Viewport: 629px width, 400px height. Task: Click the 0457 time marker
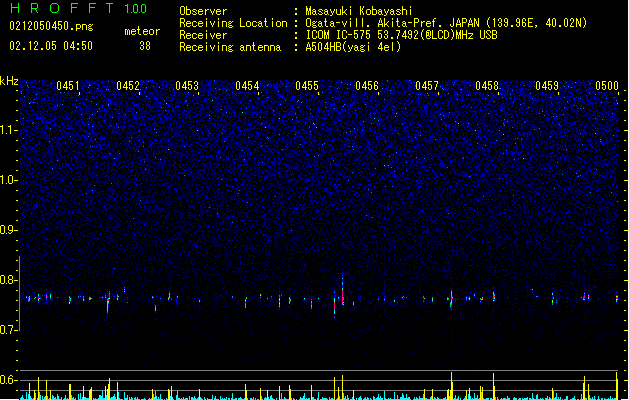[427, 85]
